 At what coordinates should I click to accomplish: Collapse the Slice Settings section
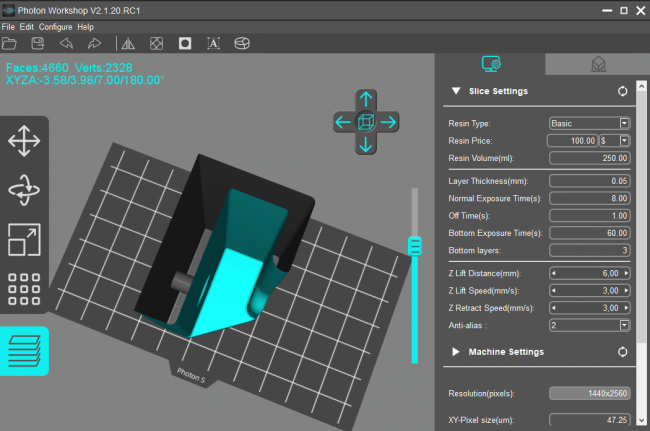tap(456, 91)
